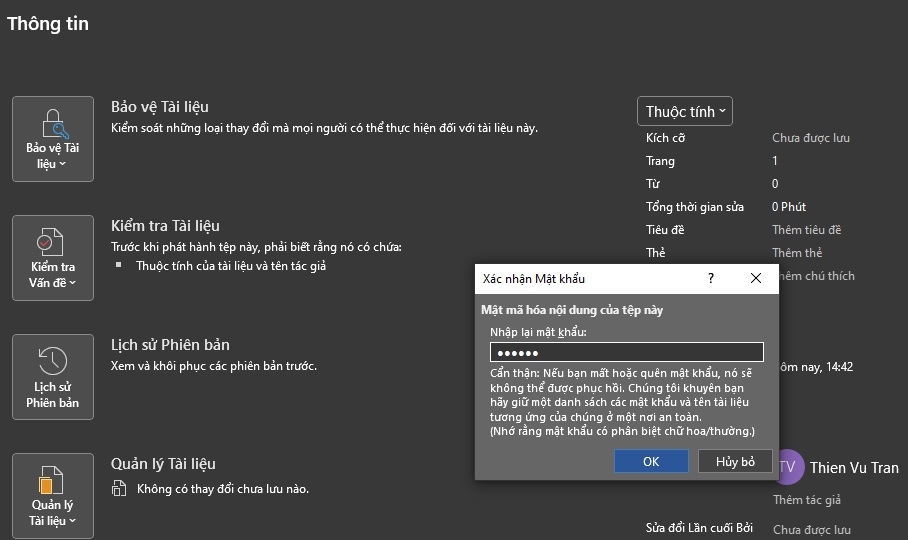
Task: Click the TV author avatar
Action: point(788,467)
